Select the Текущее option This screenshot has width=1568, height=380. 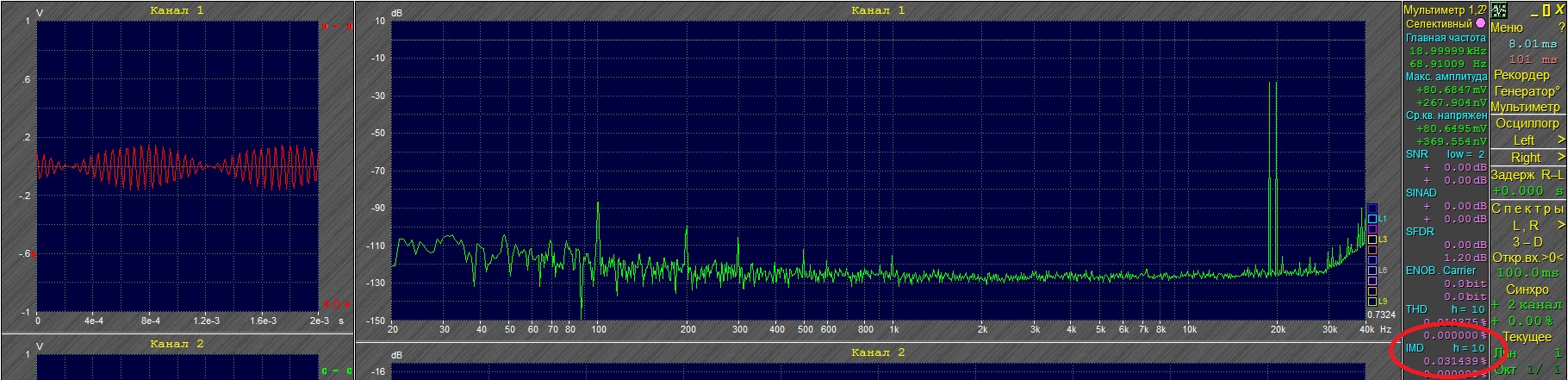point(1528,337)
